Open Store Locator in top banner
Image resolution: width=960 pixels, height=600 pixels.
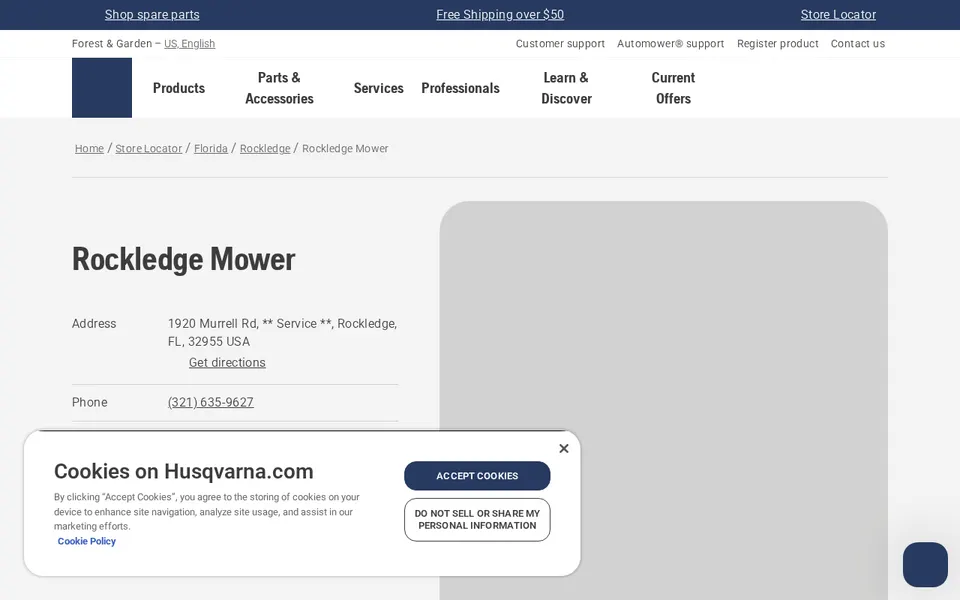click(838, 15)
